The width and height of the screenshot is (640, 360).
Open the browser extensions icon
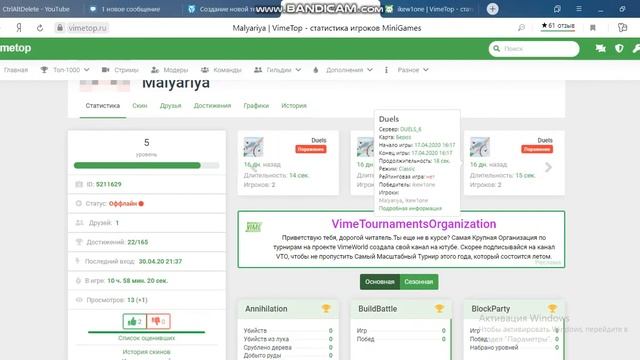coord(622,28)
